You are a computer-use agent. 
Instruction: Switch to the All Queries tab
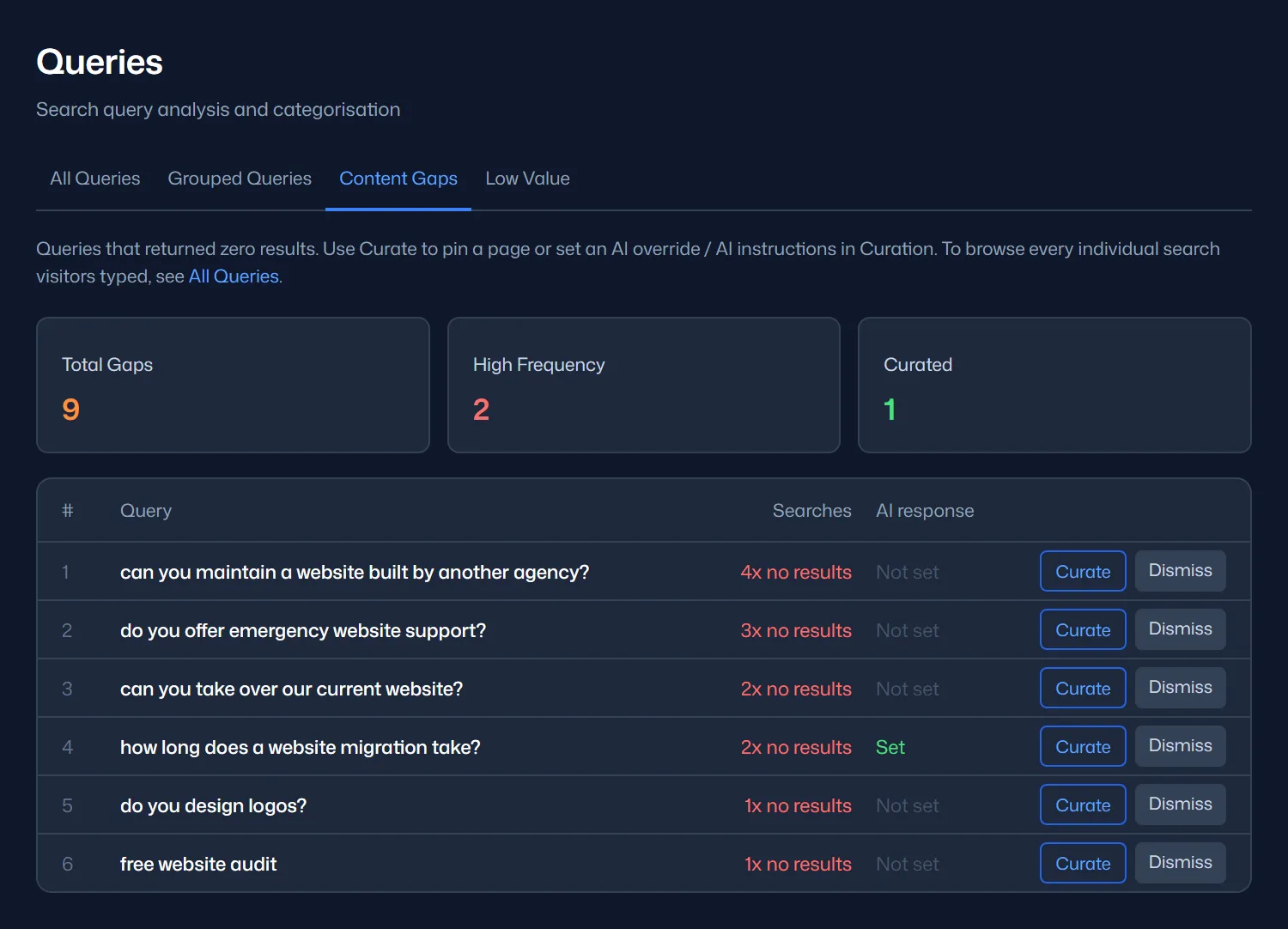94,179
